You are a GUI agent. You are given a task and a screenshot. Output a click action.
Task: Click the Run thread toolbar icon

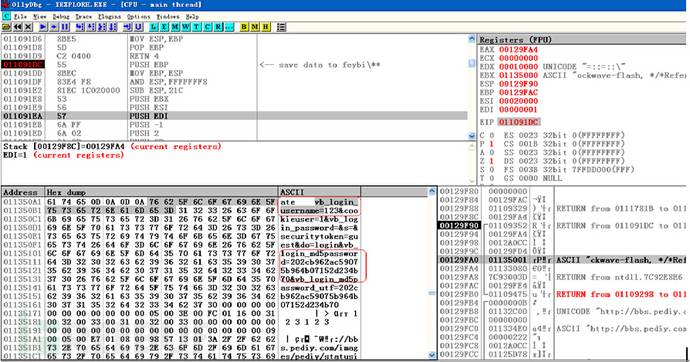[x=54, y=27]
